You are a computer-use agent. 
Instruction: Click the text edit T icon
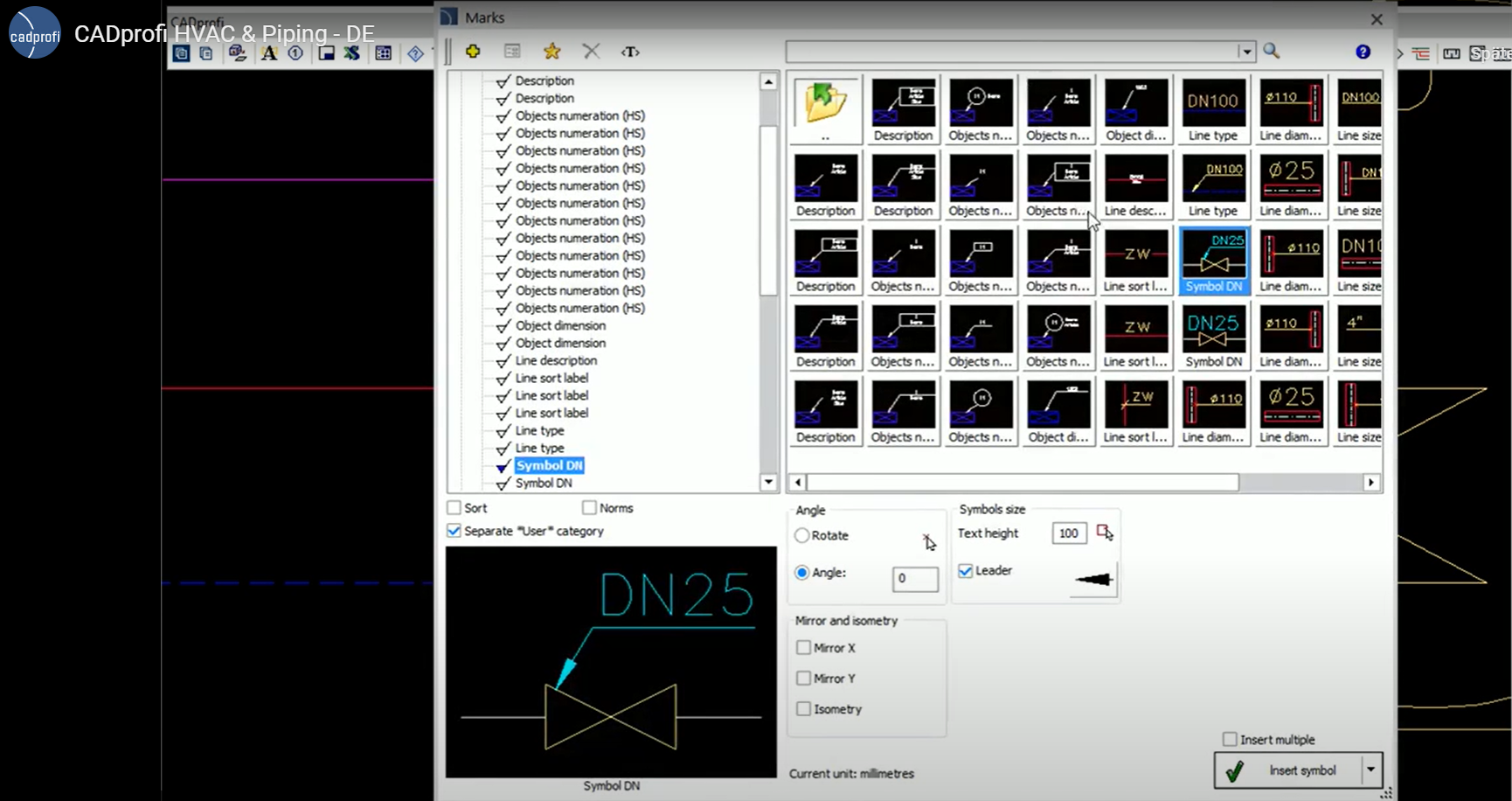tap(630, 52)
